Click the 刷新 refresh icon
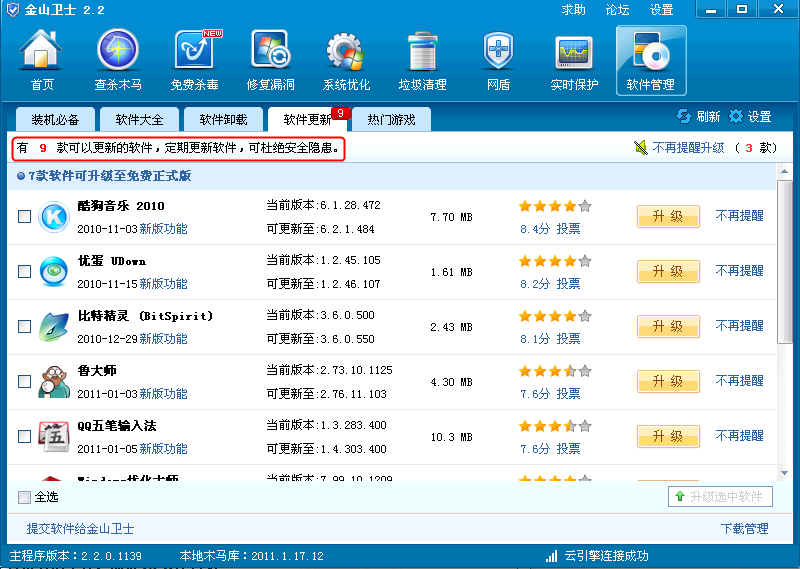This screenshot has width=800, height=569. pyautogui.click(x=684, y=117)
